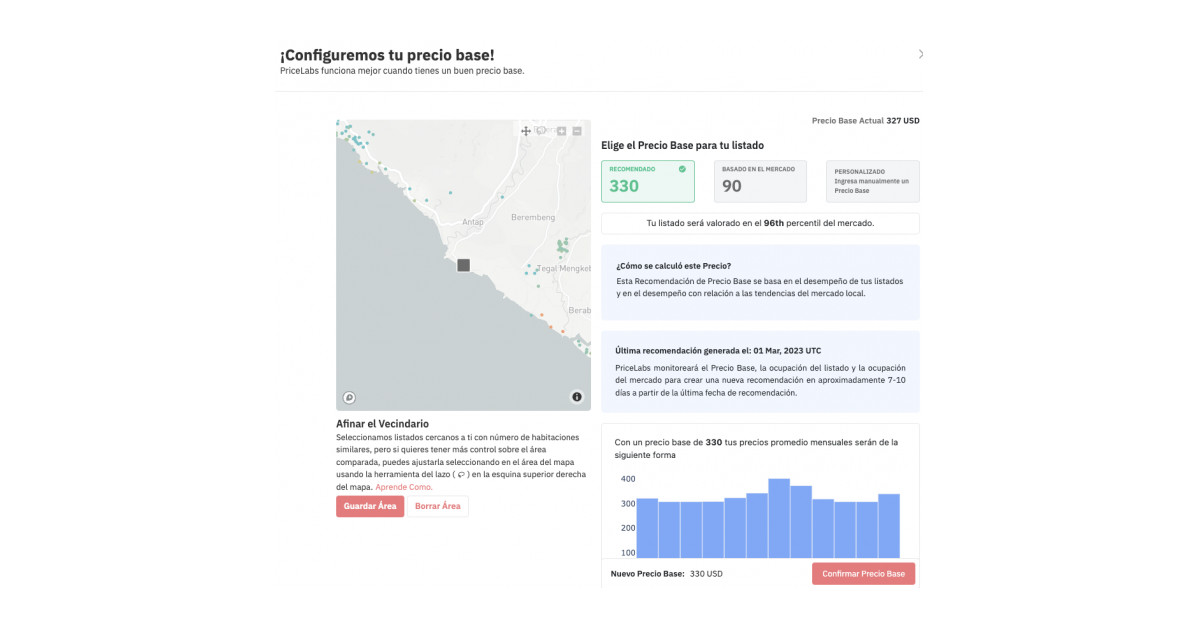This screenshot has width=1200, height=628.
Task: Click the chevron arrow at top right
Action: click(x=921, y=53)
